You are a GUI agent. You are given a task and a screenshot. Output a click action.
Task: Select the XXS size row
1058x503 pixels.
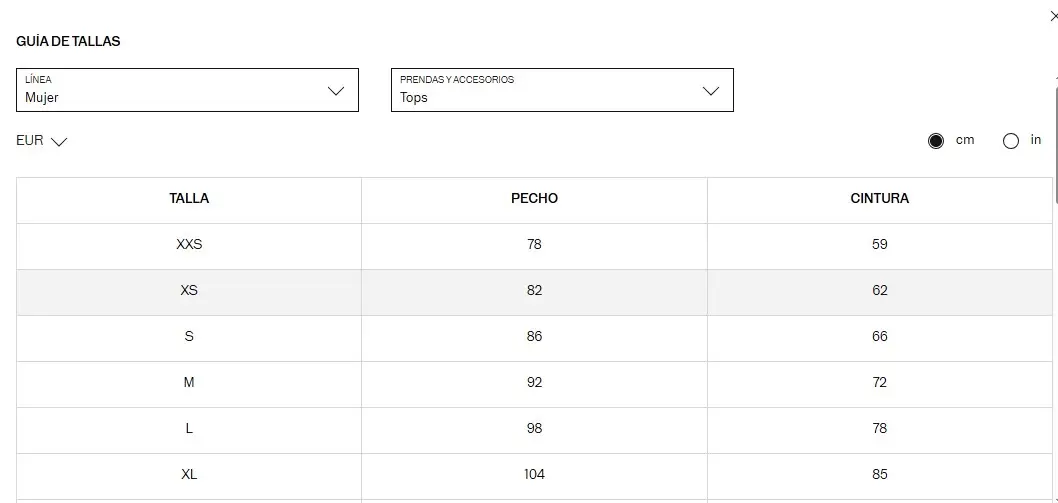(534, 246)
